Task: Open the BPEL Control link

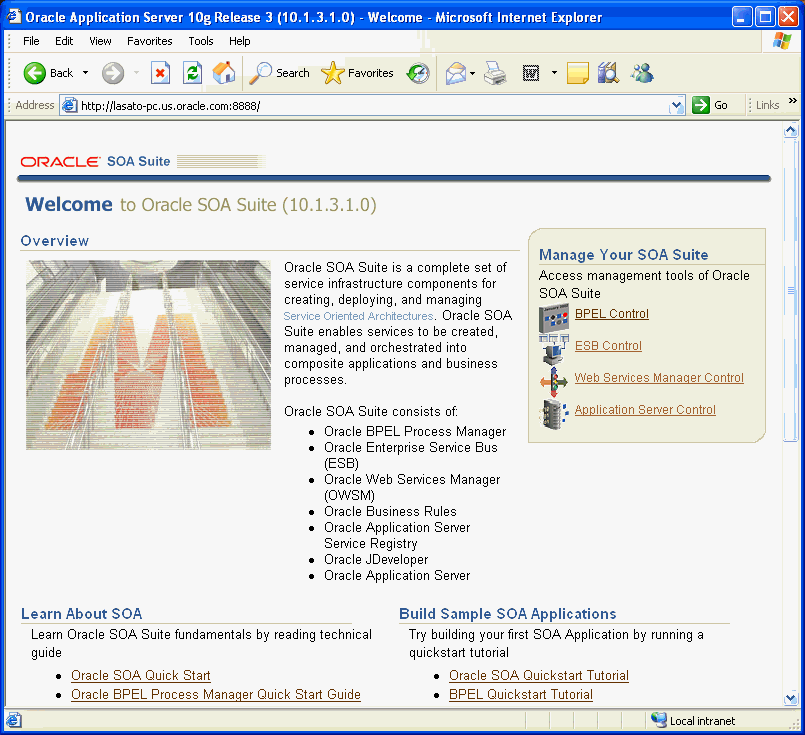Action: coord(611,314)
